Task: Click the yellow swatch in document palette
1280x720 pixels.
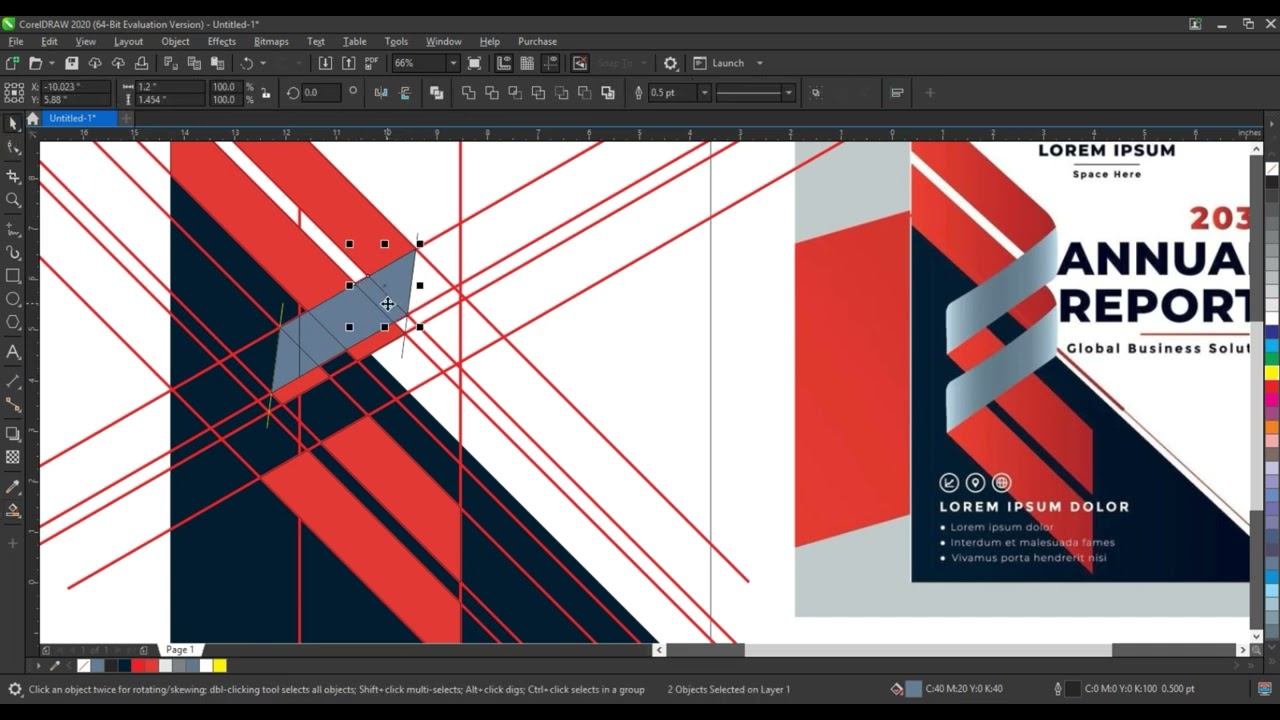Action: [219, 666]
